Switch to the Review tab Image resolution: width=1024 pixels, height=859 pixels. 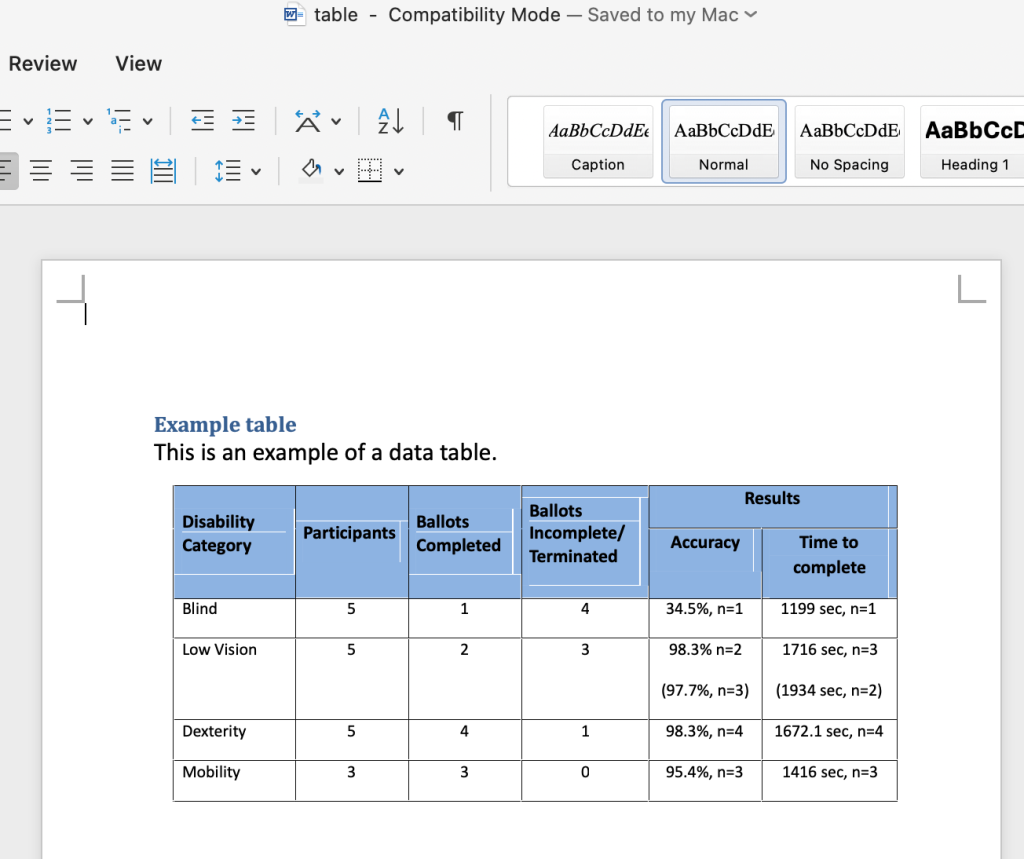pos(42,63)
